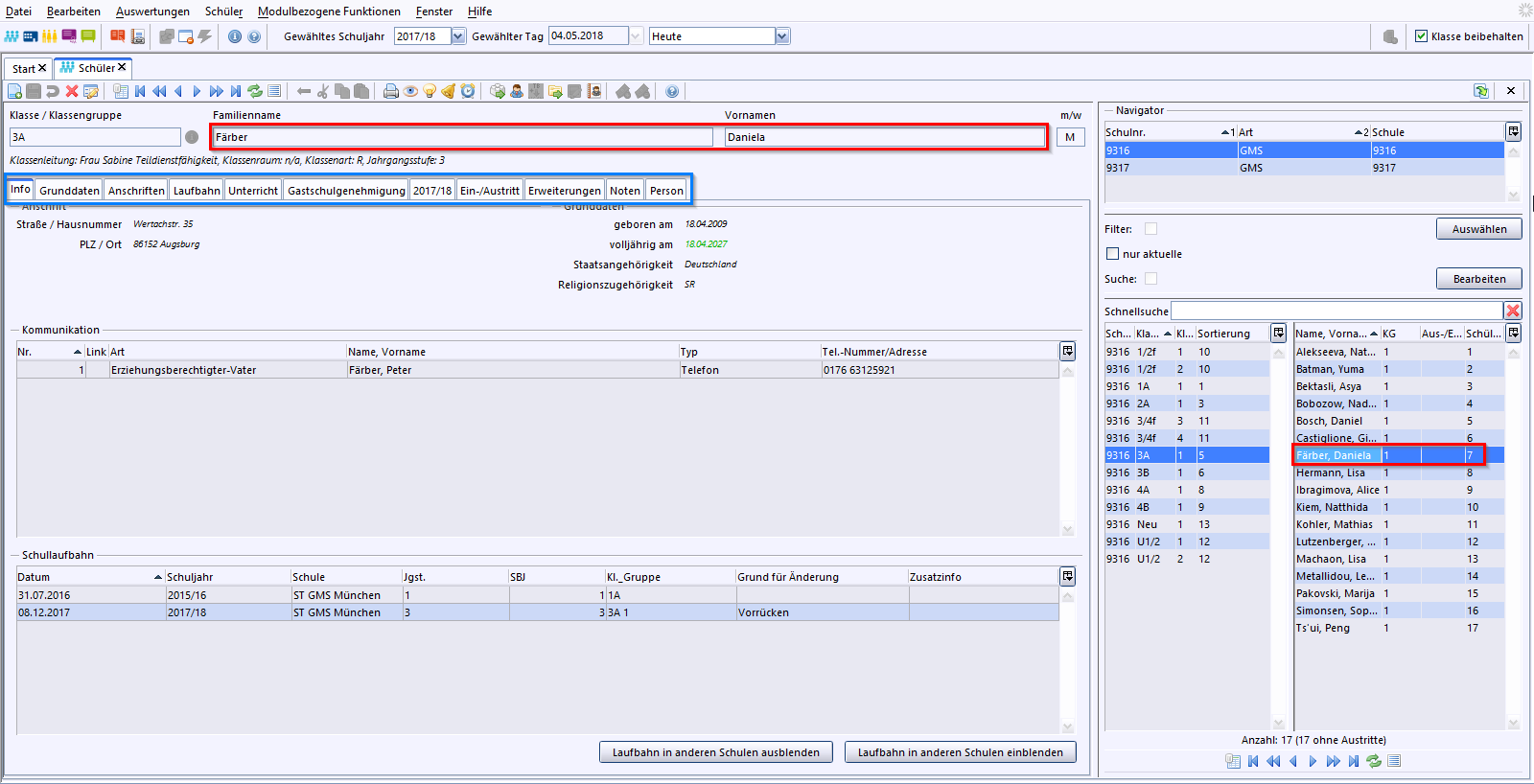Screen dimensions: 1534x784
Task: Click the Auswählen button
Action: [1479, 229]
